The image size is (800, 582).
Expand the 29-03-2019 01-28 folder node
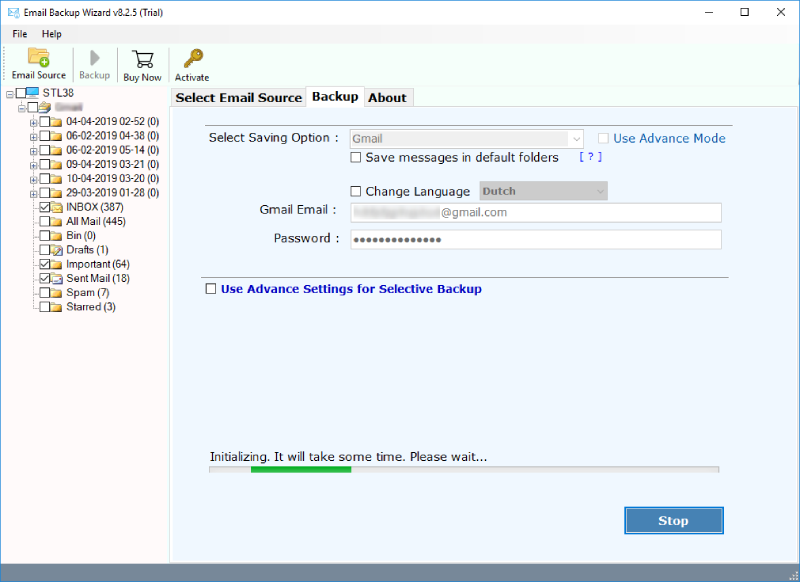33,194
